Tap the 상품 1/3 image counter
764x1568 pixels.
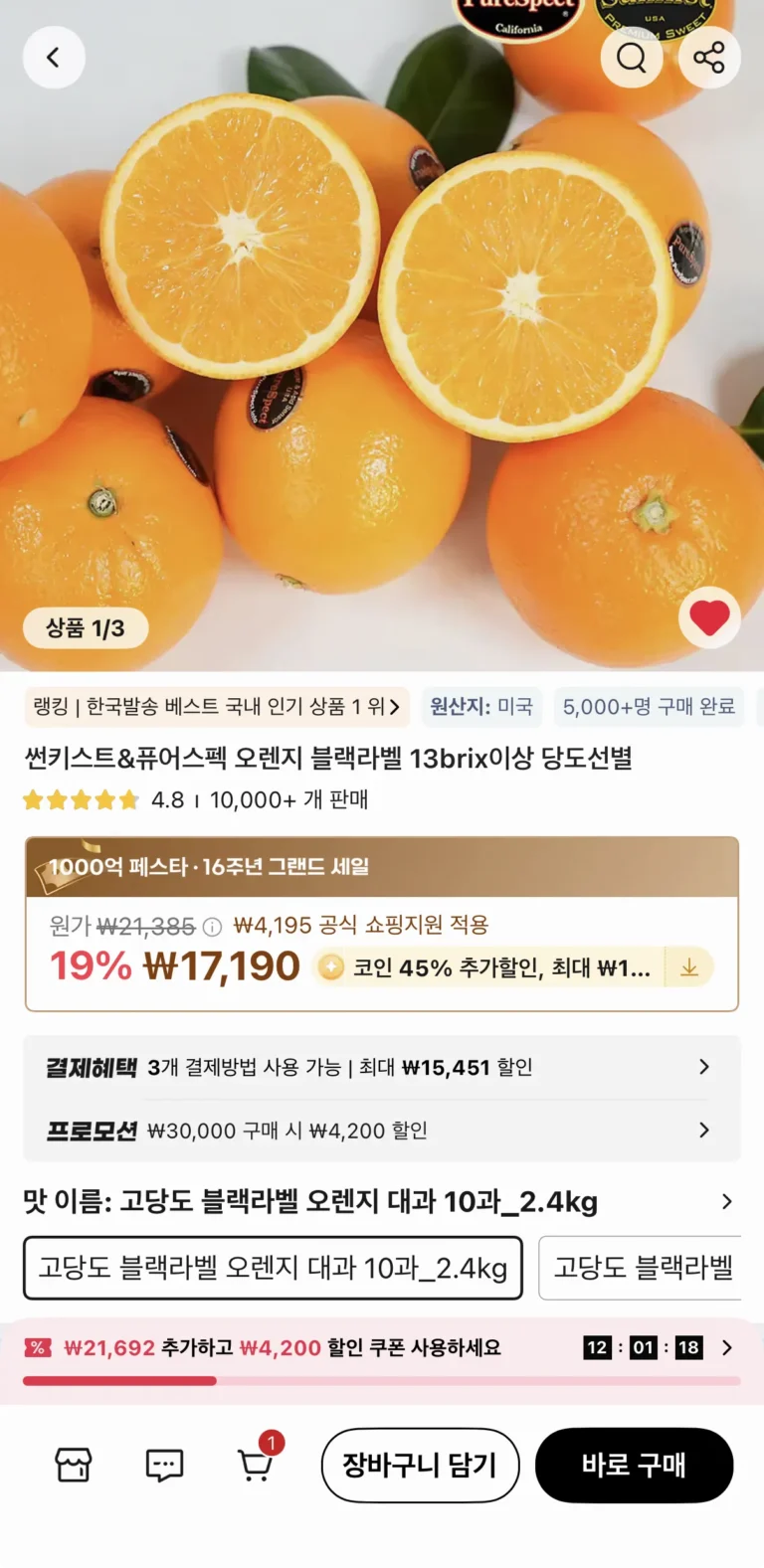(x=86, y=628)
